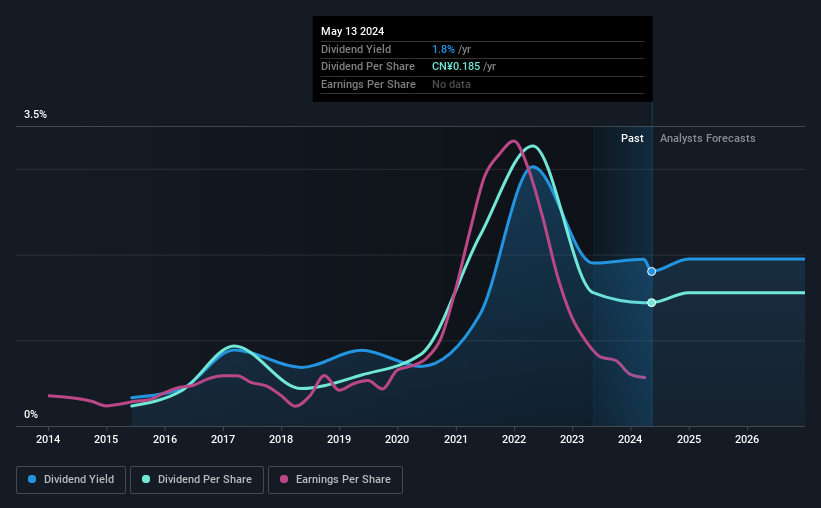Select the 2023 x-axis label
Image resolution: width=821 pixels, height=508 pixels.
click(572, 439)
